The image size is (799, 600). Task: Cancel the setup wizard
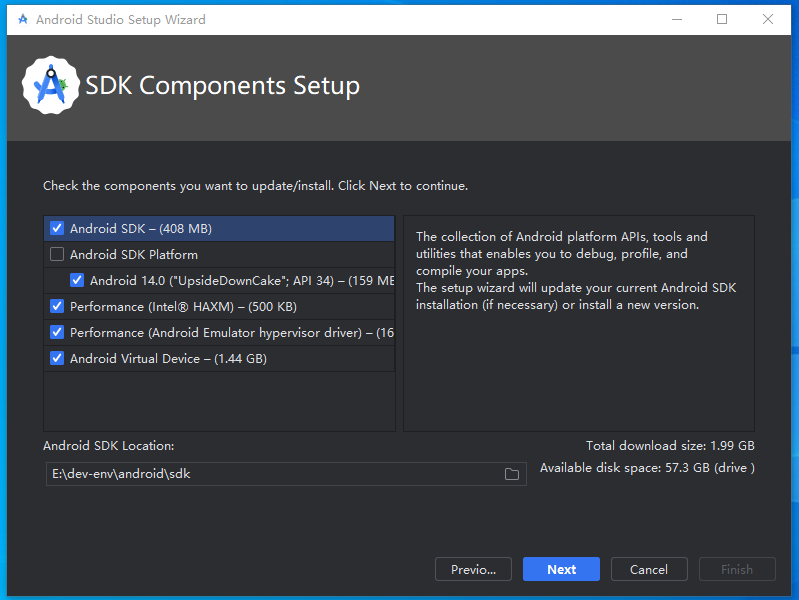point(649,569)
